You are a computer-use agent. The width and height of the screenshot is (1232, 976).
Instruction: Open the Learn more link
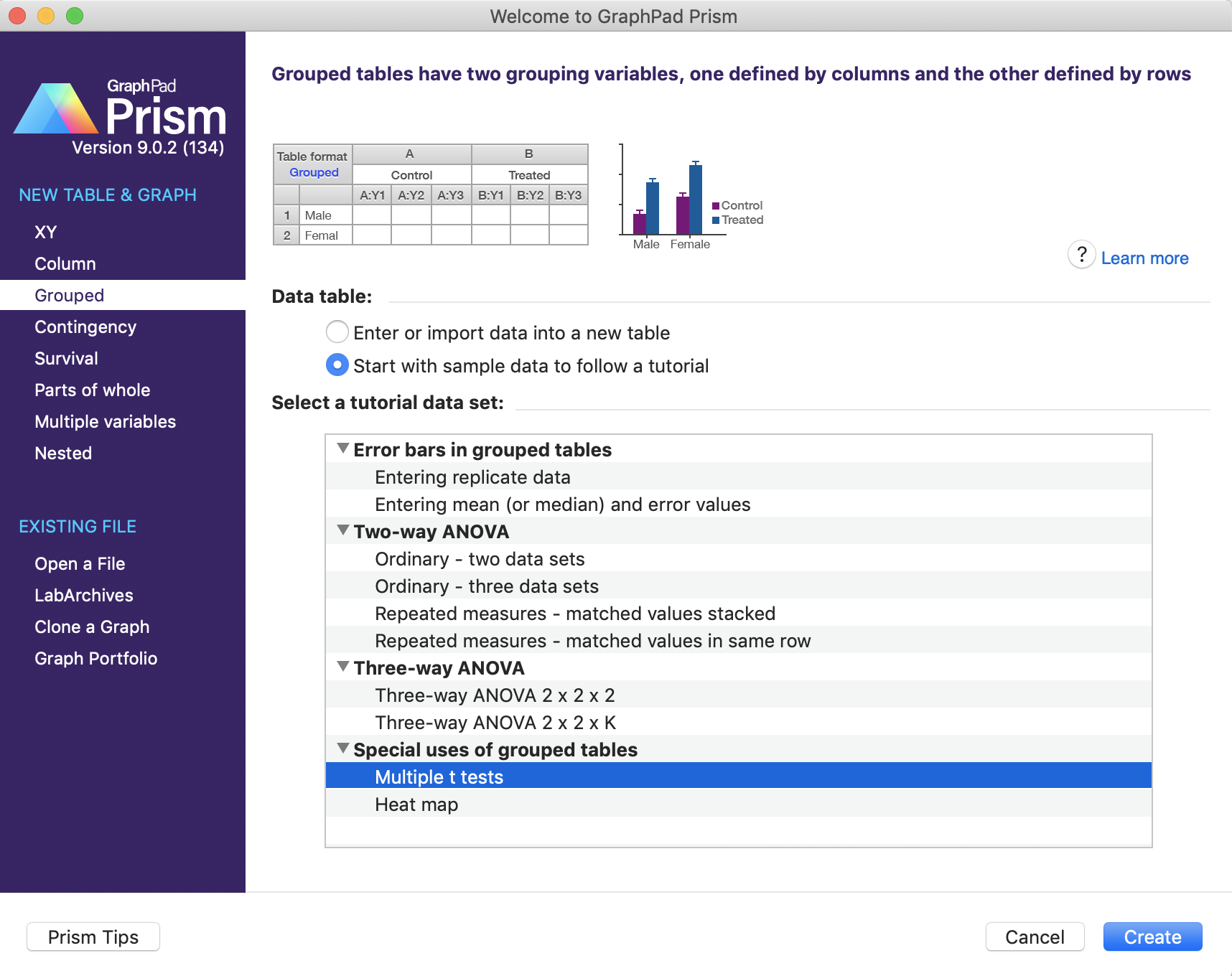pos(1144,258)
